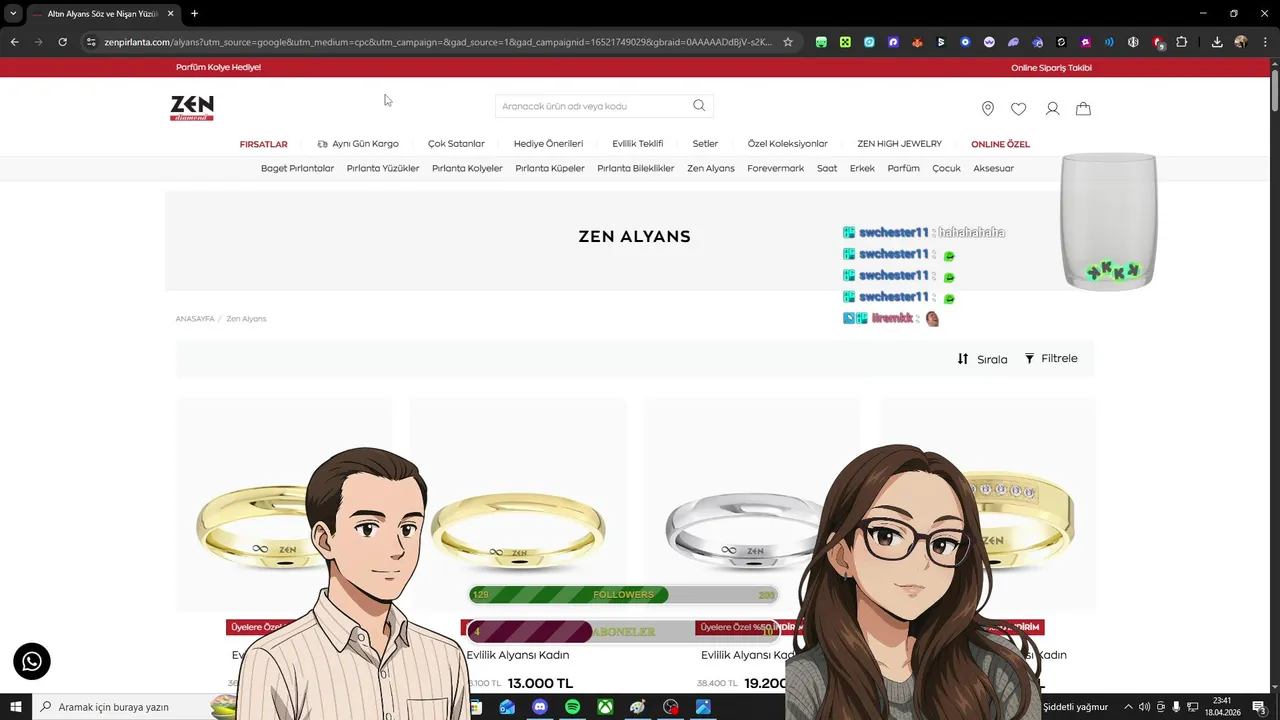
Task: Open the Saat category
Action: pyautogui.click(x=827, y=168)
